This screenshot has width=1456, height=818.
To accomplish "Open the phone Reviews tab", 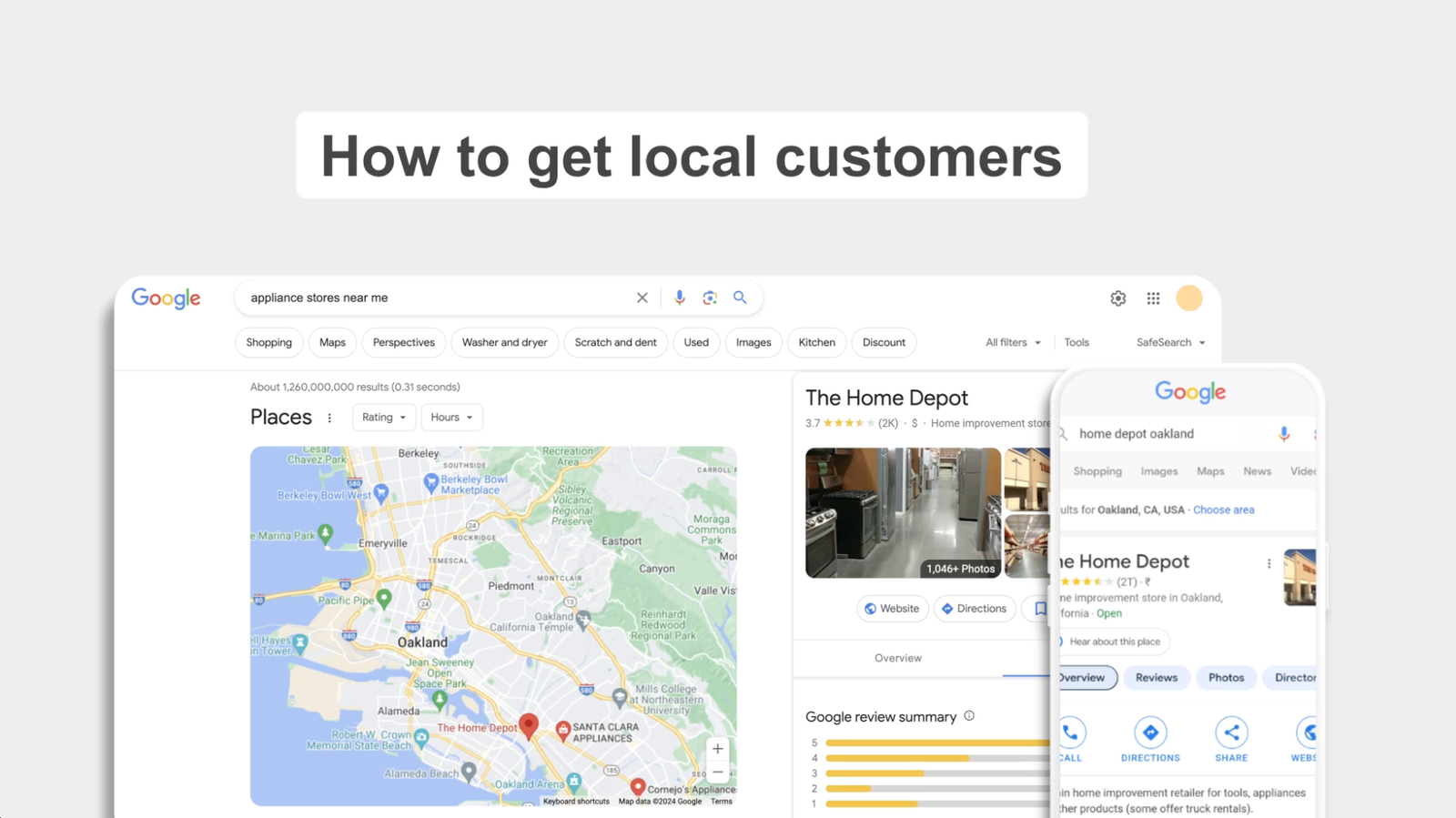I will click(1157, 678).
